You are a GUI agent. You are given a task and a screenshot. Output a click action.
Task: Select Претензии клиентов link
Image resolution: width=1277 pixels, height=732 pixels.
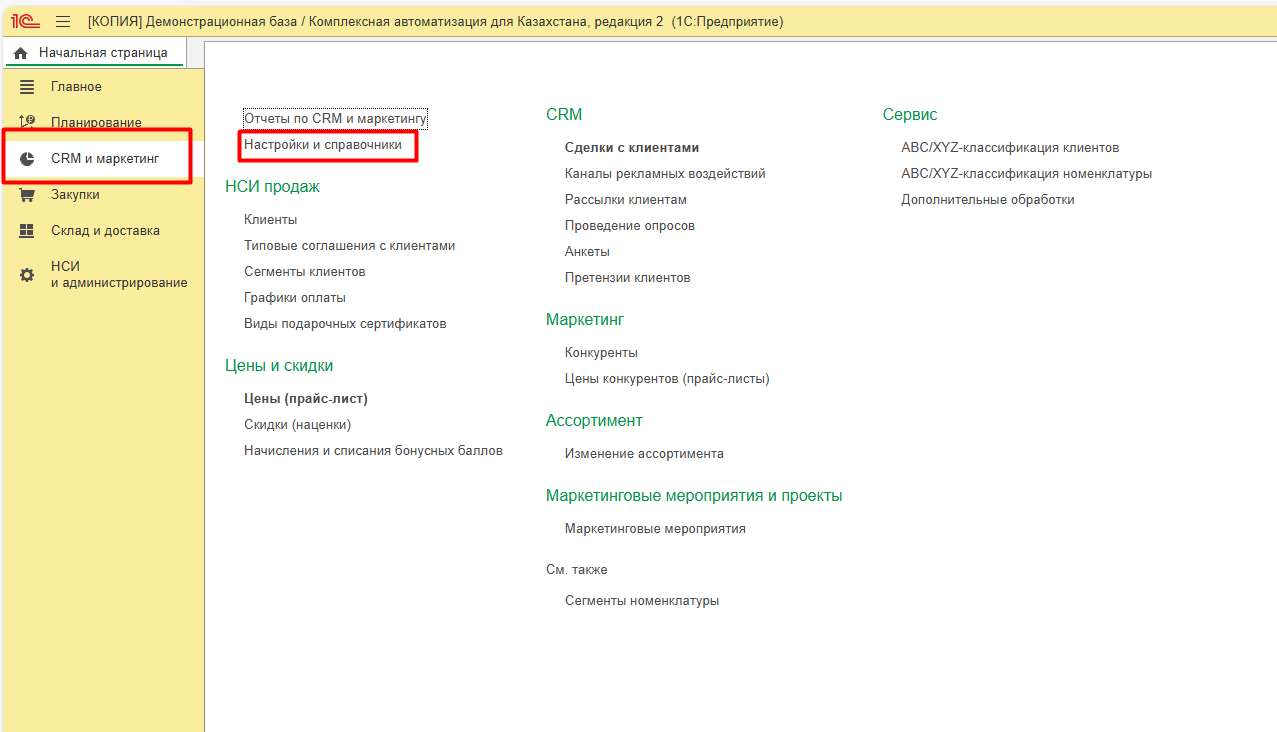coord(627,278)
